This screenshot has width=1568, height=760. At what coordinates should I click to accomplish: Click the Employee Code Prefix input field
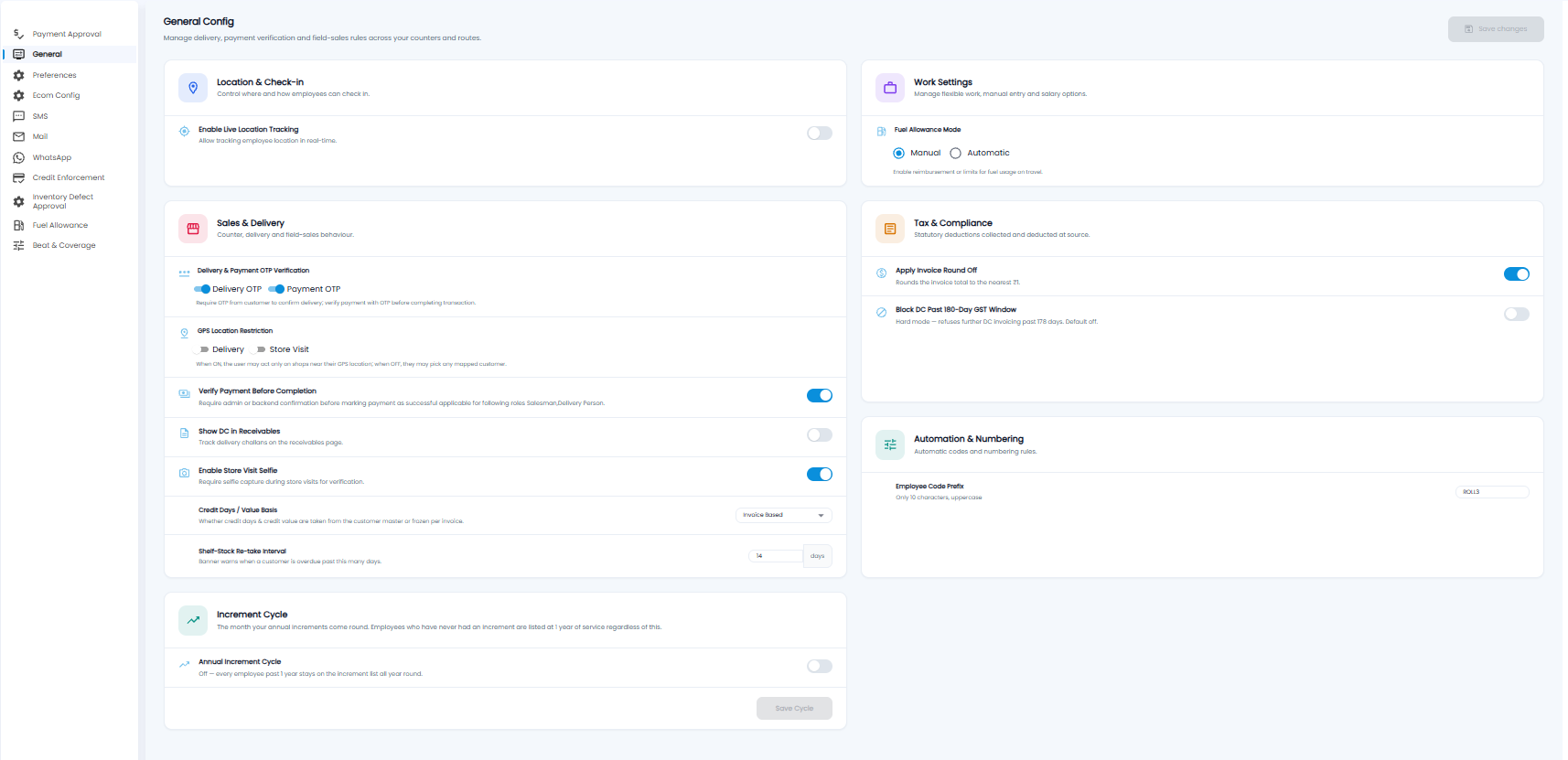point(1492,492)
